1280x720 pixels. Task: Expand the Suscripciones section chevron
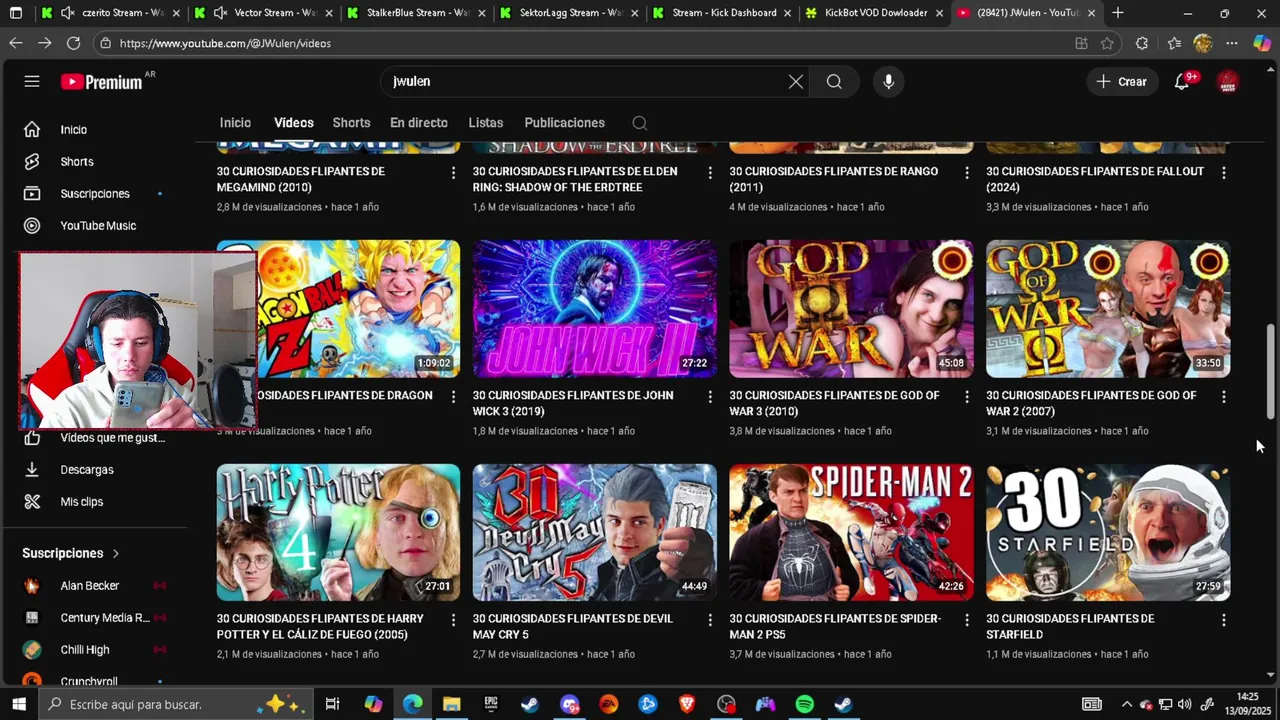[116, 553]
